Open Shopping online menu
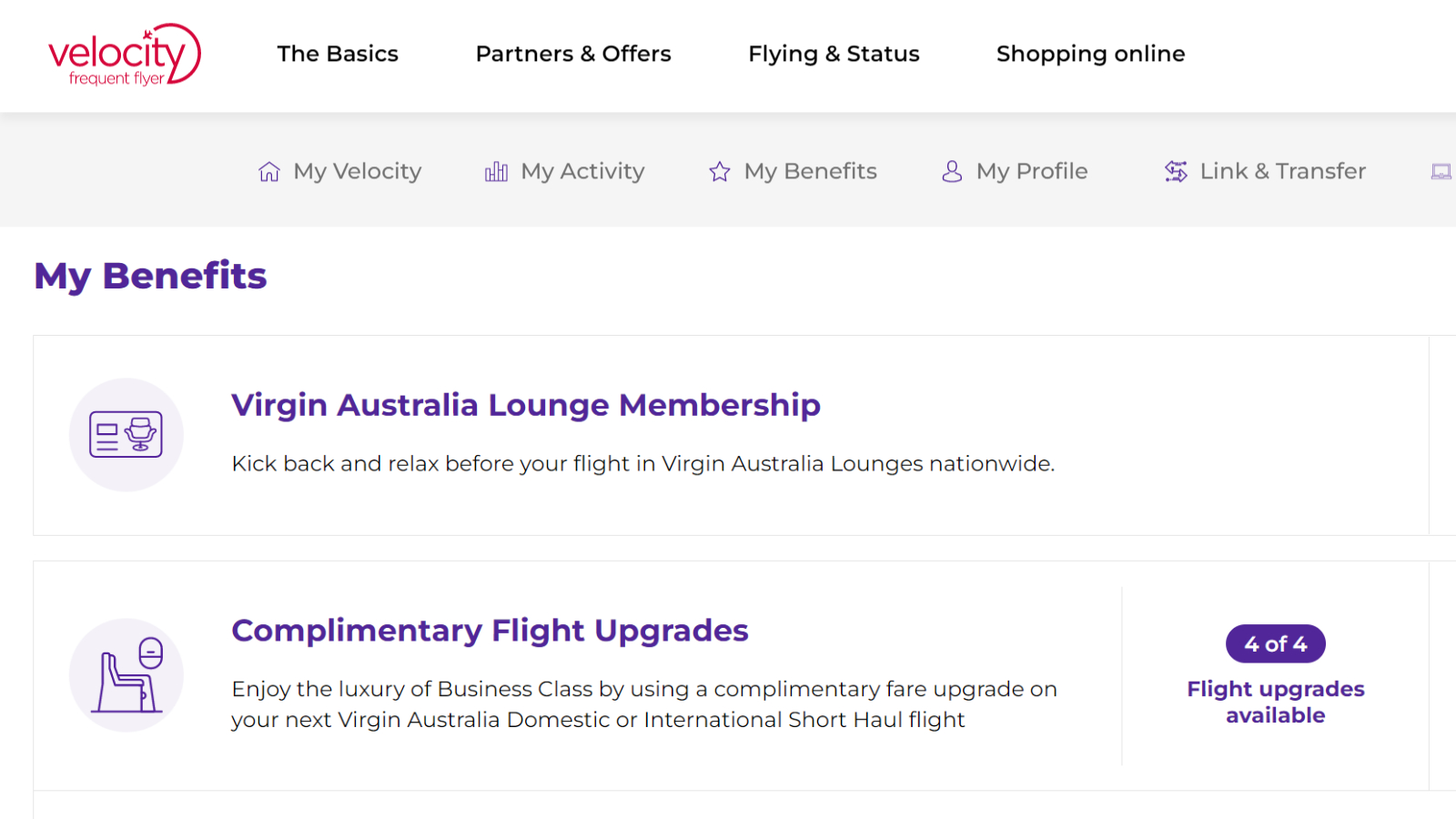This screenshot has width=1456, height=819. tap(1090, 55)
